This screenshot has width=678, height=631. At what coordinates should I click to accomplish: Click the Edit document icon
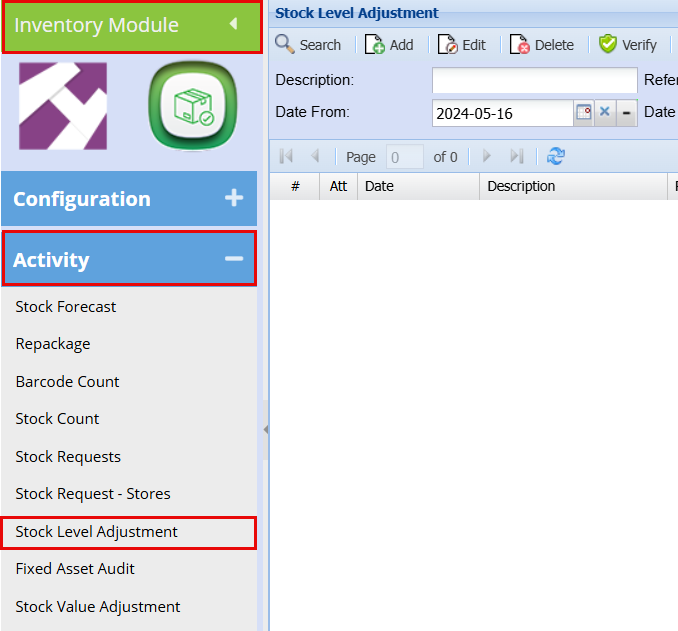click(x=447, y=44)
